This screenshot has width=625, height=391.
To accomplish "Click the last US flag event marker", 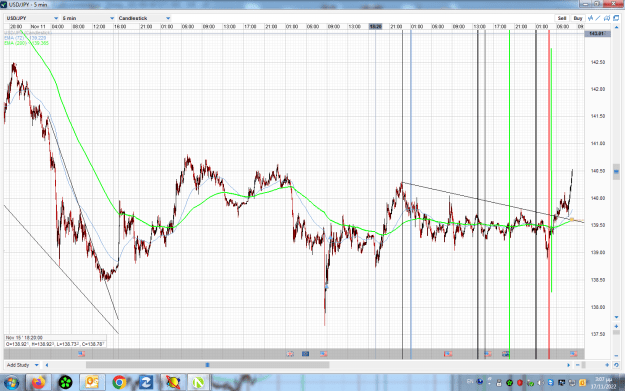I will point(573,354).
